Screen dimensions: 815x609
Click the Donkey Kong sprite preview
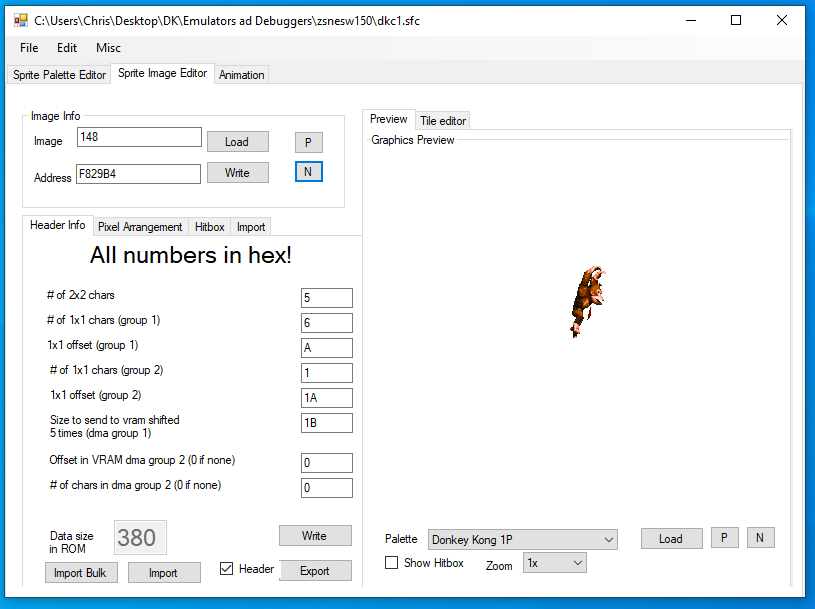pos(588,301)
